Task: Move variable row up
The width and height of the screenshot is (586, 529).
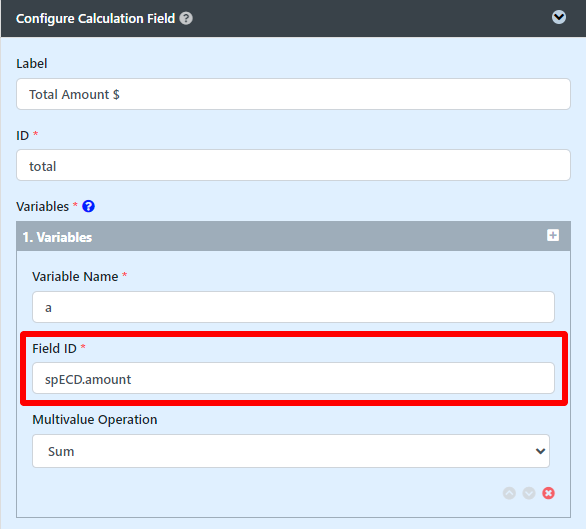Action: [509, 493]
